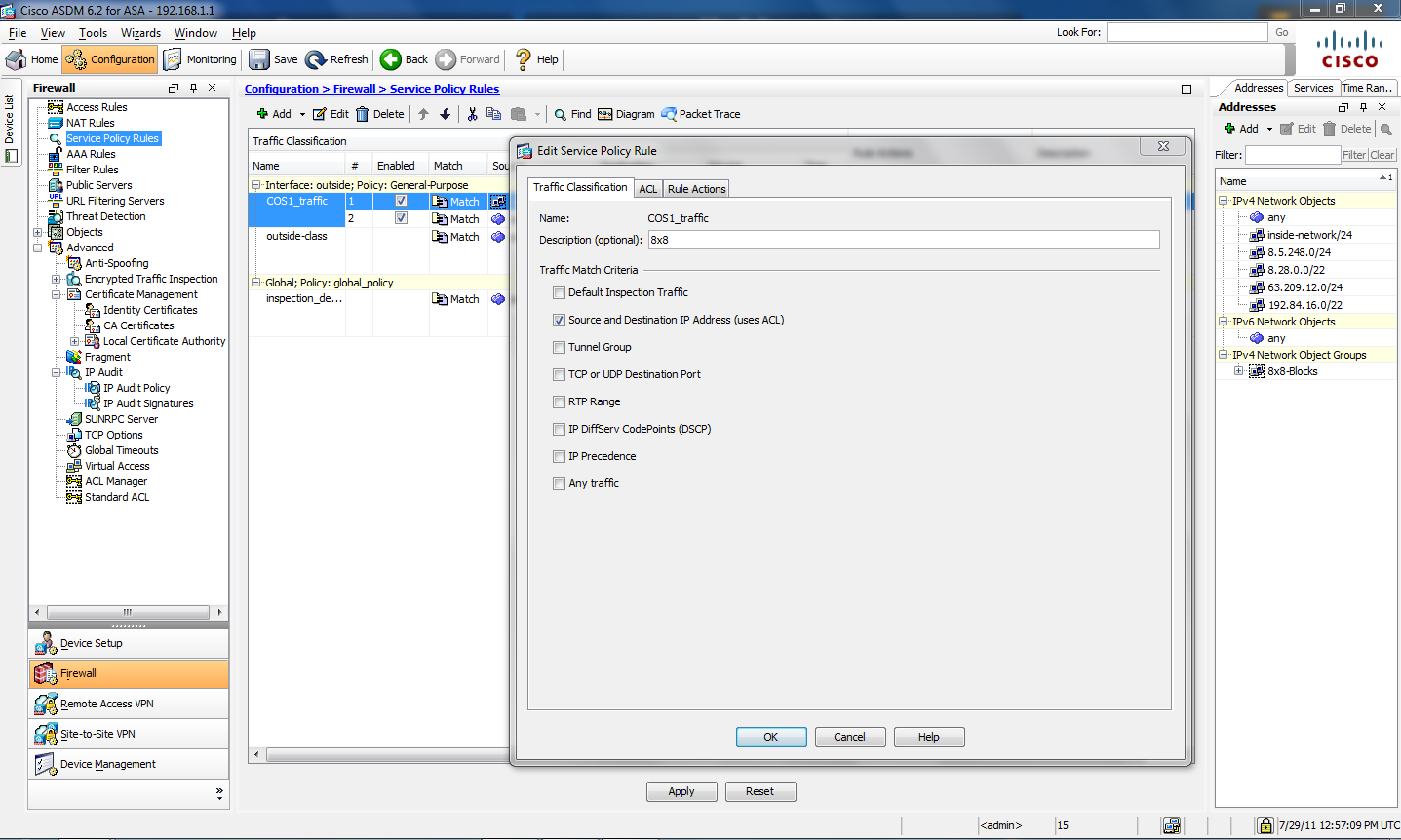The width and height of the screenshot is (1401, 840).
Task: Open the Wizards menu
Action: point(140,33)
